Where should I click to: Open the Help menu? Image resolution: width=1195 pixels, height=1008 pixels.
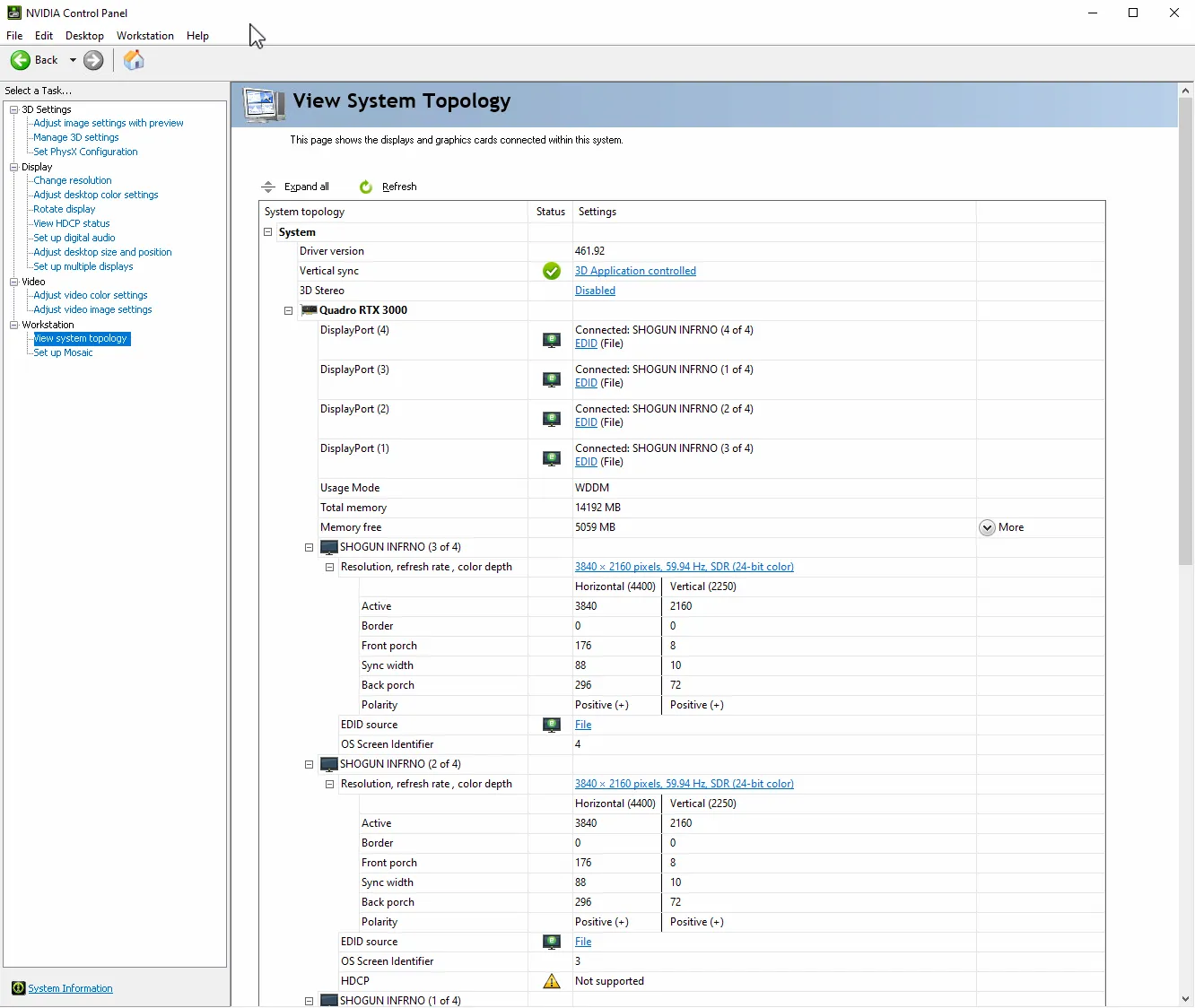pyautogui.click(x=197, y=36)
